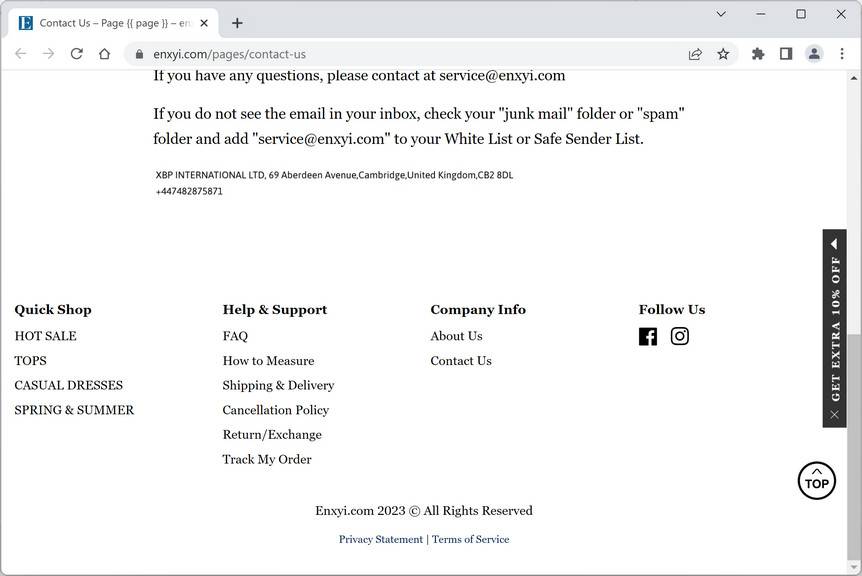This screenshot has height=576, width=862.
Task: Expand the Get Extra 10% Off panel
Action: point(834,243)
